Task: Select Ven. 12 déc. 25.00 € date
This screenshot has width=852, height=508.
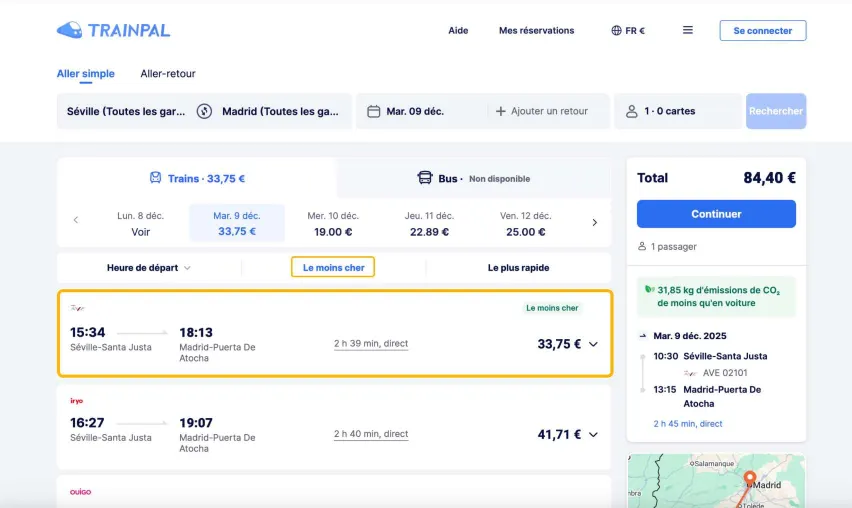Action: click(x=525, y=223)
